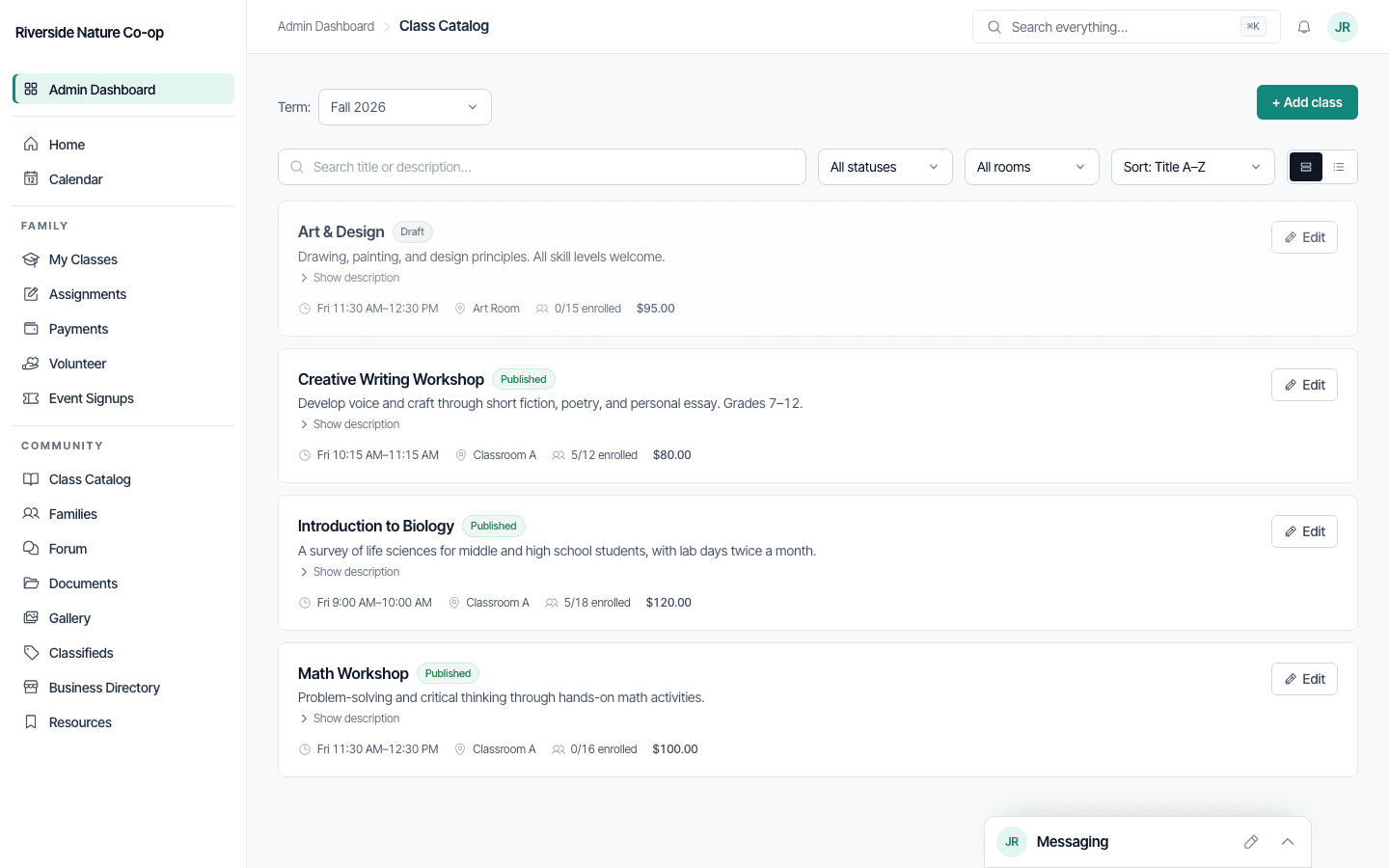
Task: Click Published badge on Creative Writing Workshop
Action: pyautogui.click(x=524, y=379)
